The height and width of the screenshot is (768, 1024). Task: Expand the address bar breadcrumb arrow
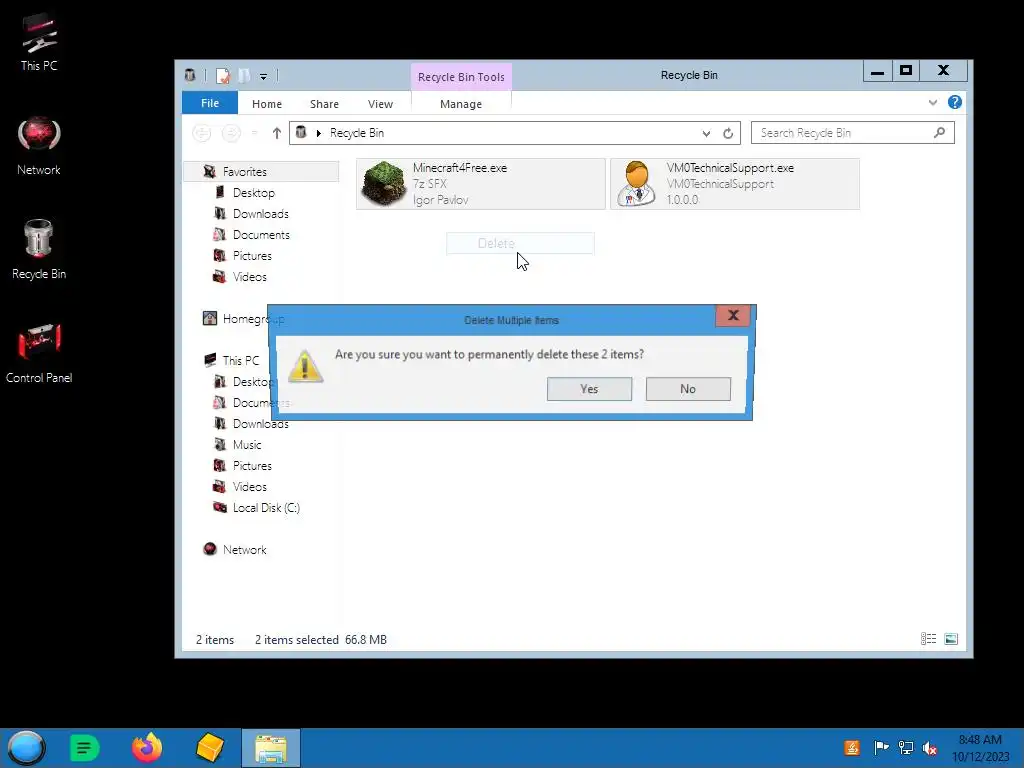click(x=319, y=133)
